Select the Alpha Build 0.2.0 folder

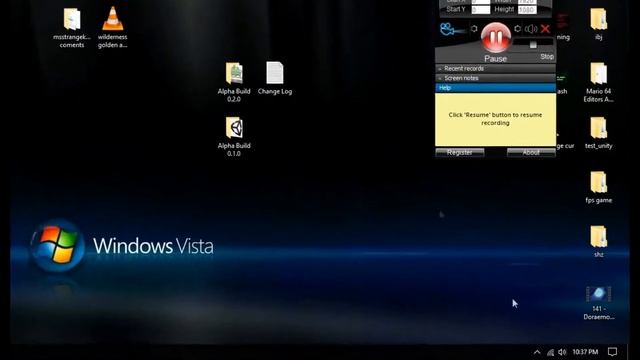pos(234,82)
